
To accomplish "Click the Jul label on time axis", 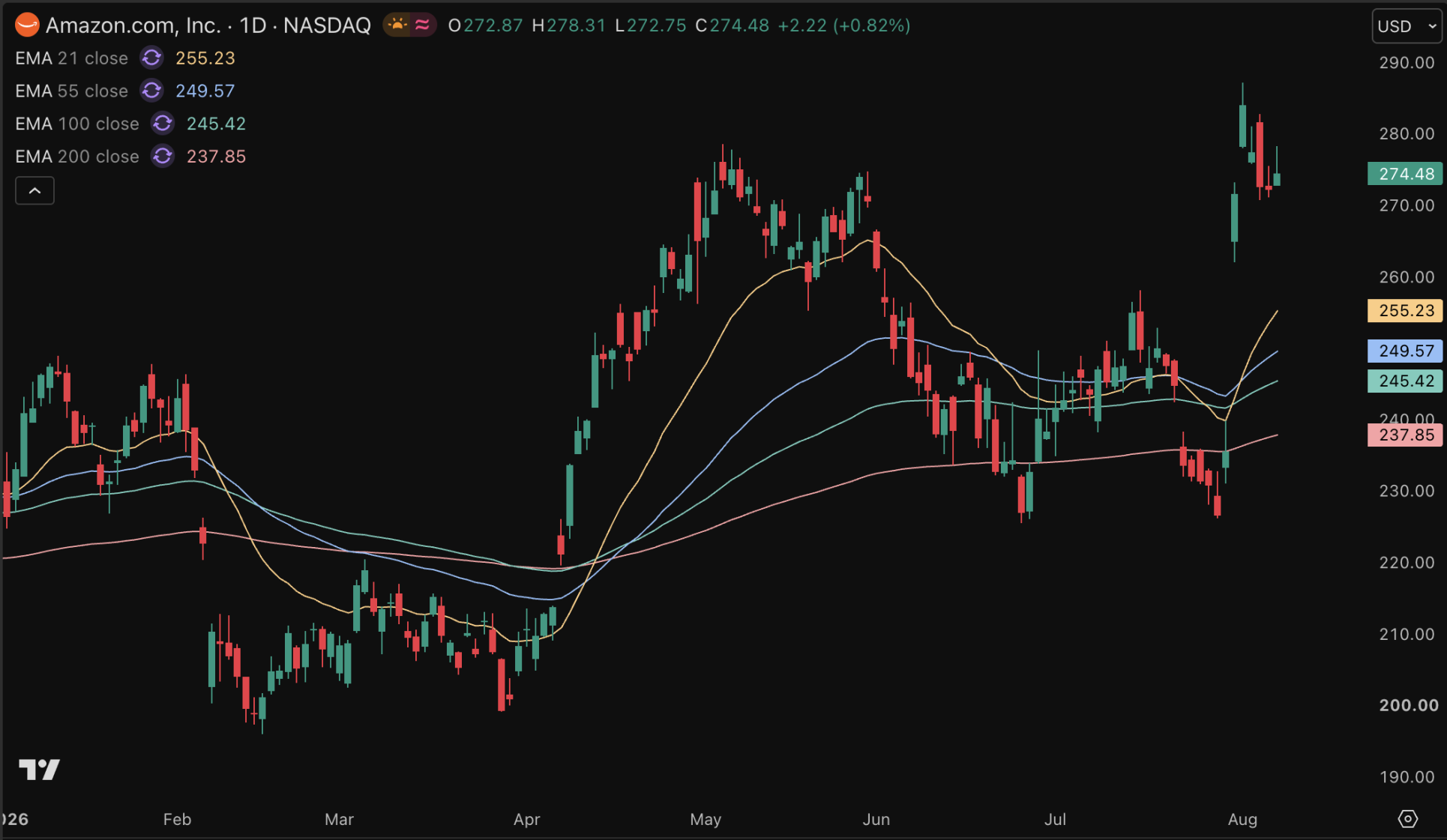I will pos(1056,819).
